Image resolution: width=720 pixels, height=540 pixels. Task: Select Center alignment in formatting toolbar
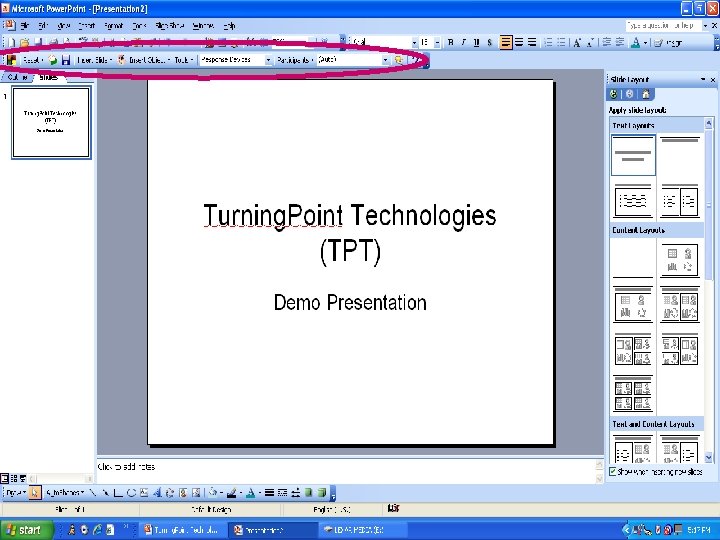pos(519,43)
